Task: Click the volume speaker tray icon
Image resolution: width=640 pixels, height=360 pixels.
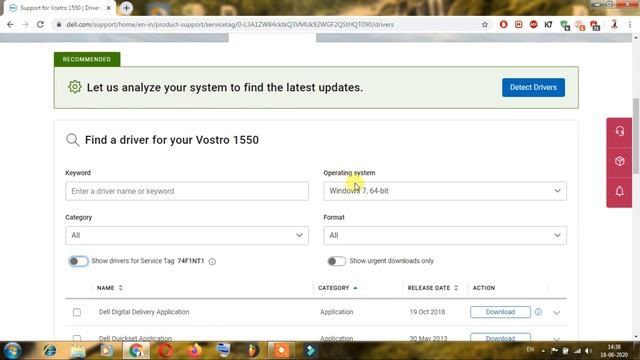Action: click(x=588, y=351)
